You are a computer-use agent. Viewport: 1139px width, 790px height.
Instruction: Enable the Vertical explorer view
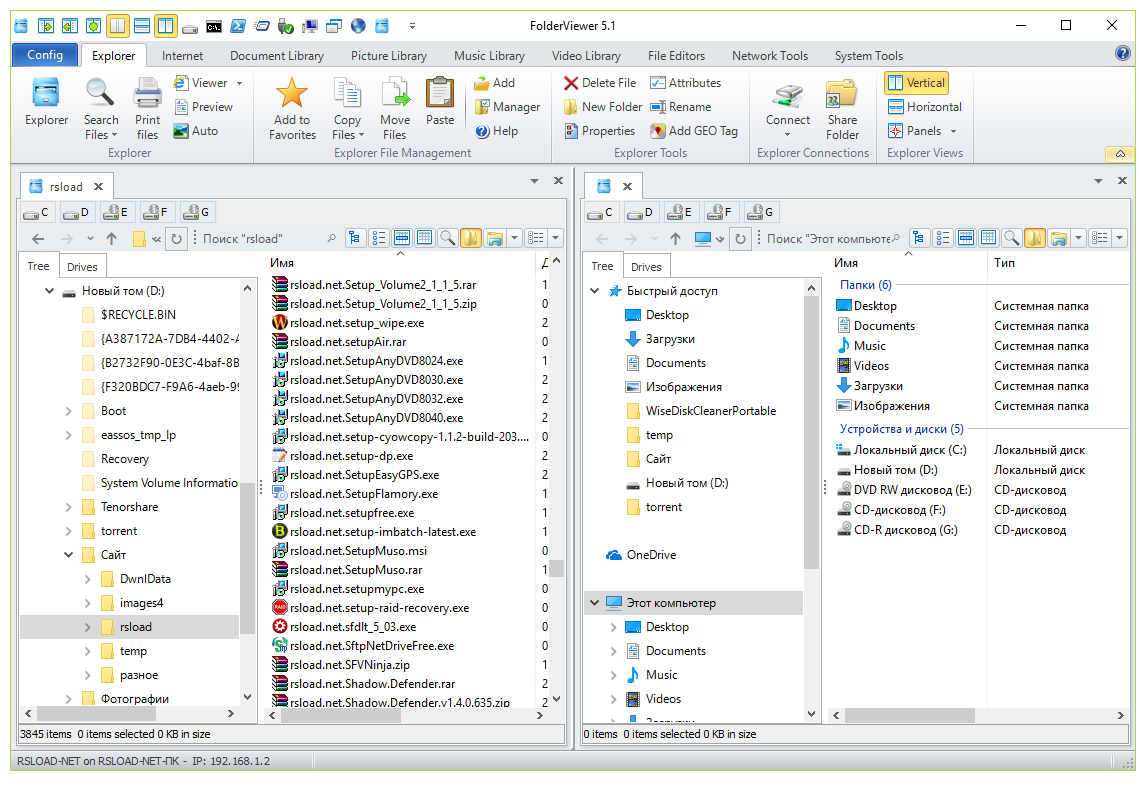coord(916,83)
